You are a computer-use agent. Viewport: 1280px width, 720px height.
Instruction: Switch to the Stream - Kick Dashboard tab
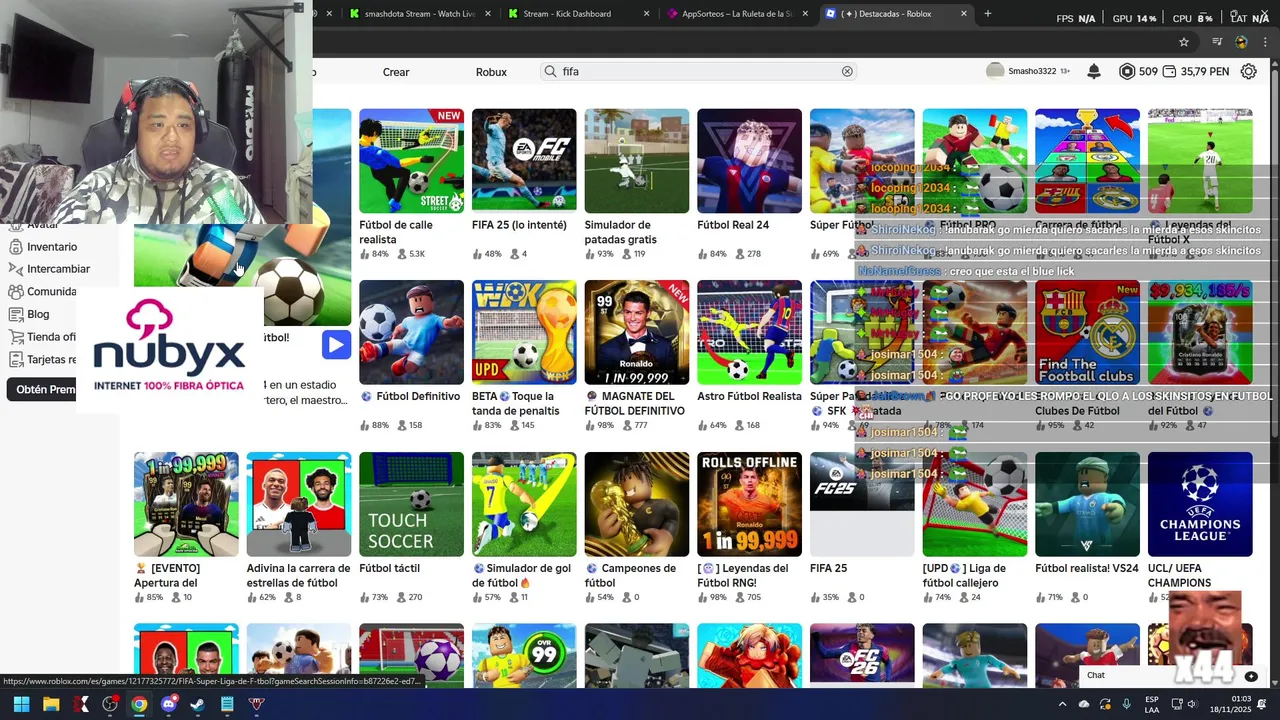click(578, 13)
